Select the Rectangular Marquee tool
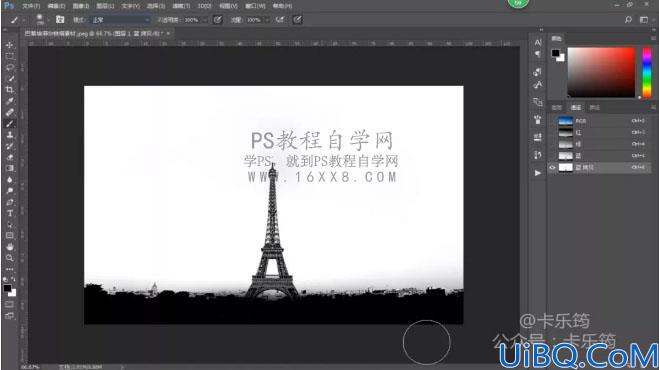 [9, 56]
